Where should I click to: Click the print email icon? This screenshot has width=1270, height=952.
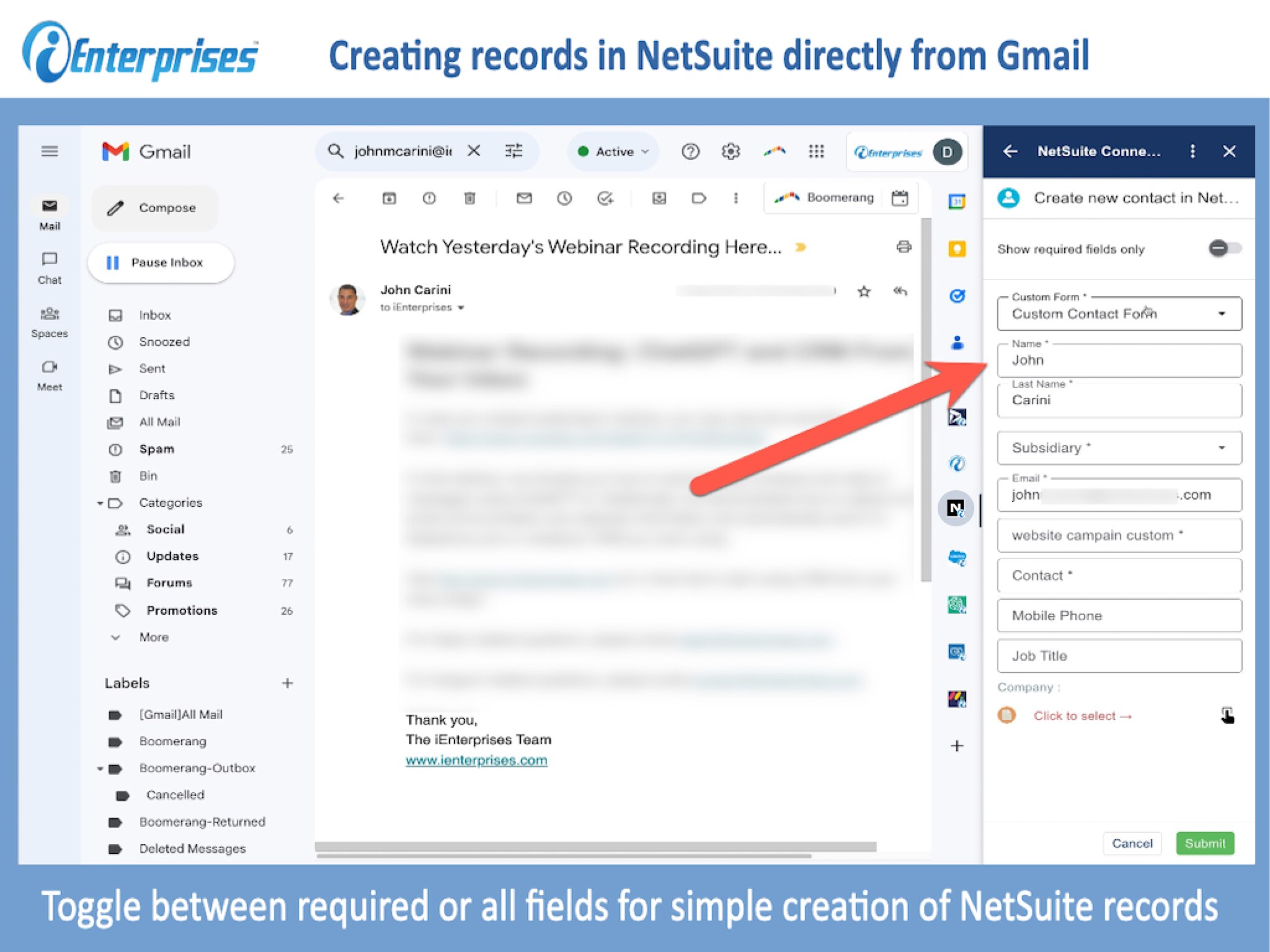click(904, 247)
